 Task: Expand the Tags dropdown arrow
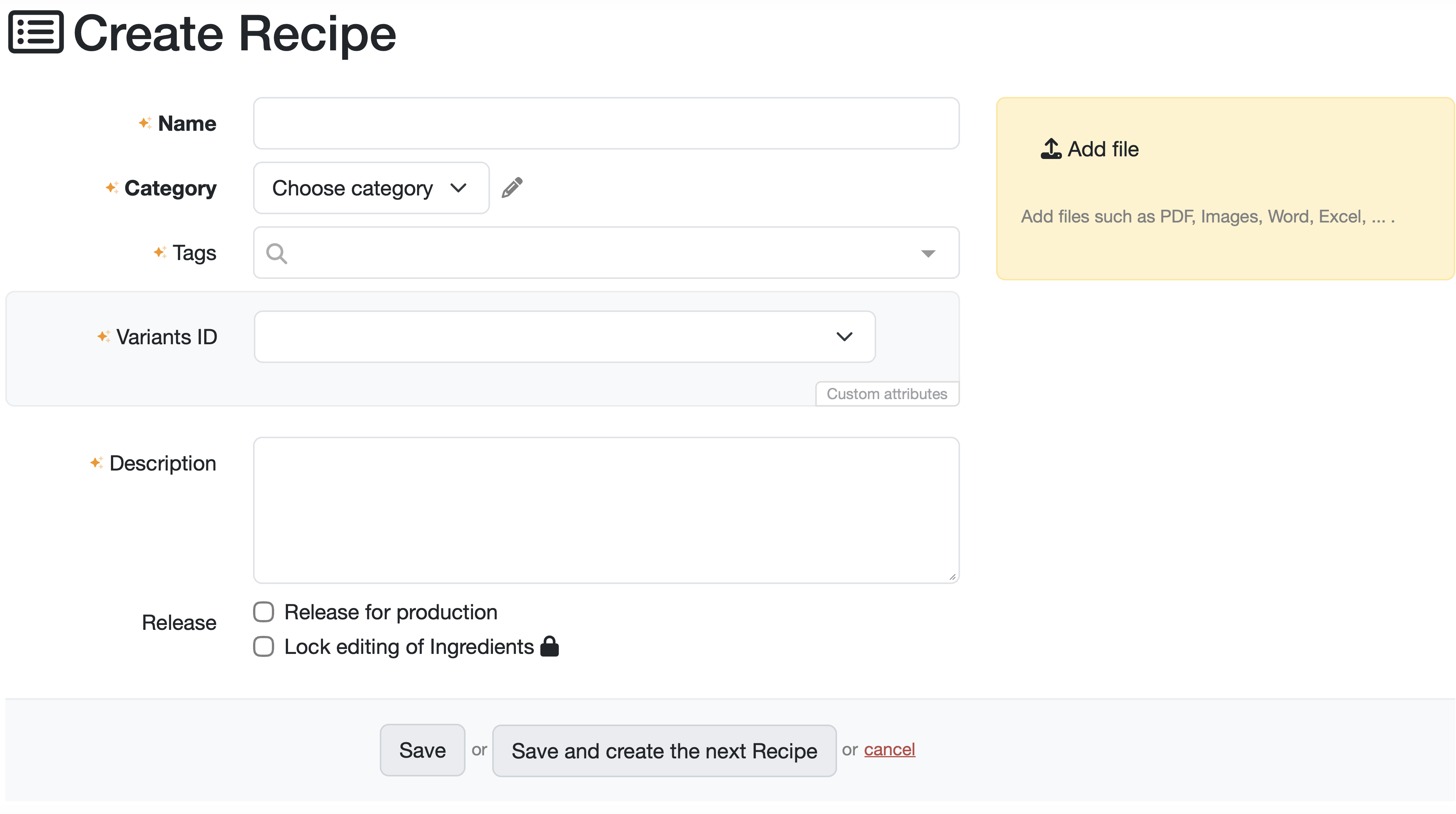click(928, 254)
